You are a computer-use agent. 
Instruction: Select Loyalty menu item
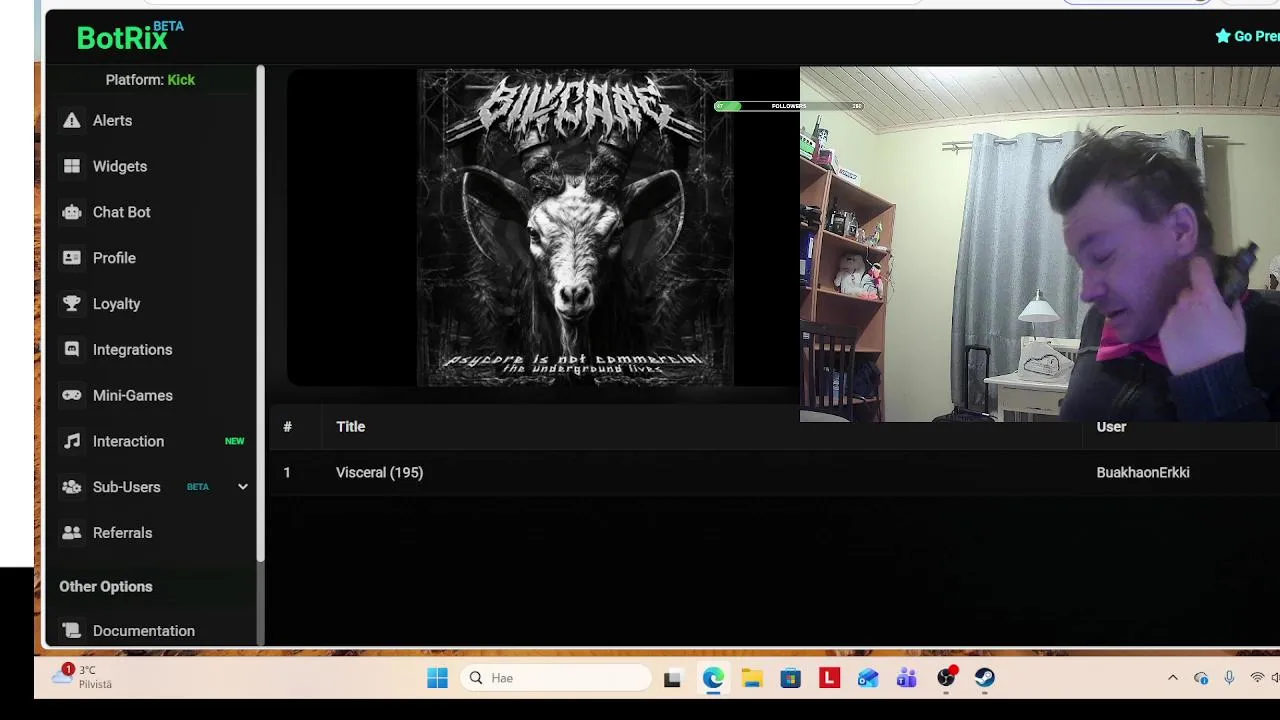coord(116,304)
